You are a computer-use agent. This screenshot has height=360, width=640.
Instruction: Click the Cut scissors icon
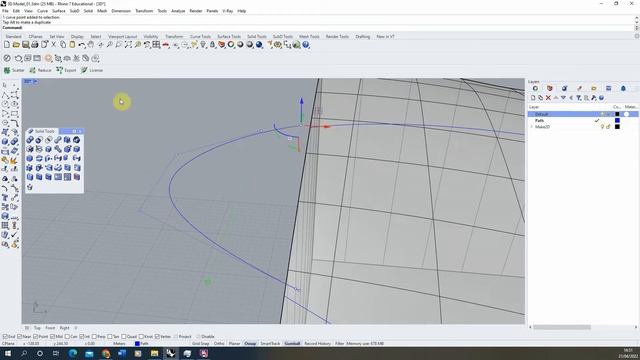click(x=53, y=45)
